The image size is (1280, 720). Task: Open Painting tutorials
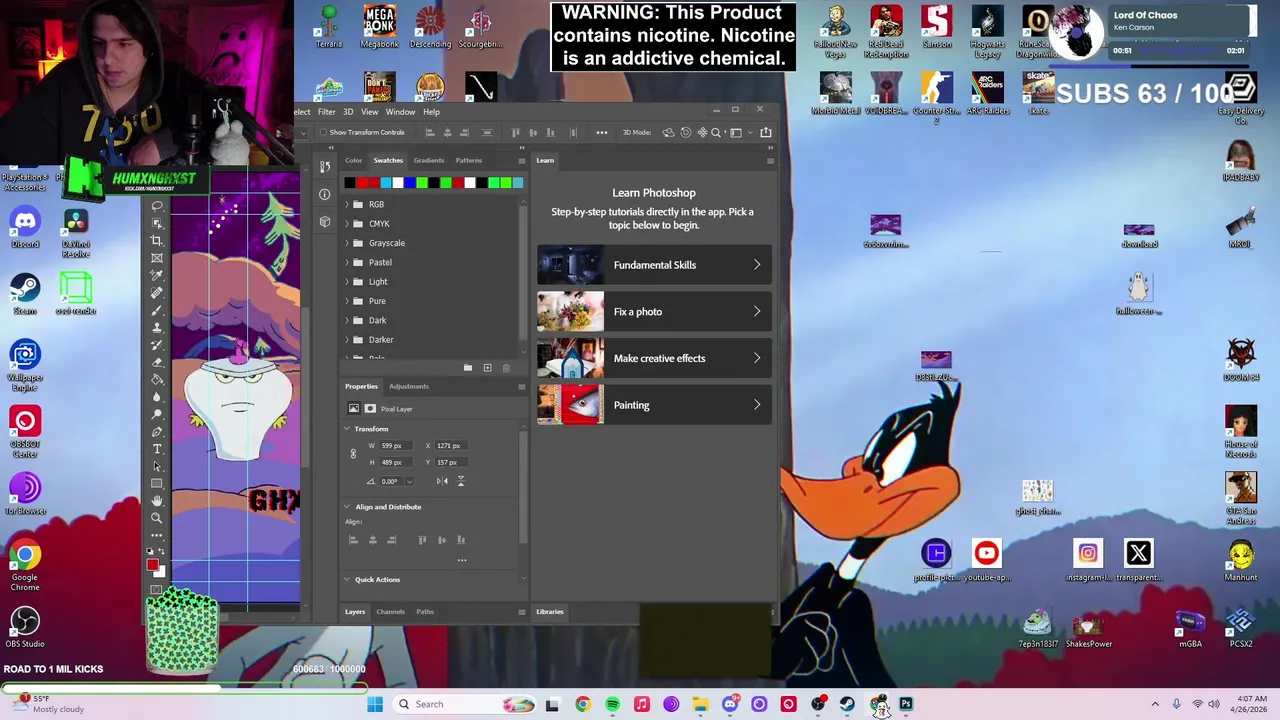click(654, 405)
